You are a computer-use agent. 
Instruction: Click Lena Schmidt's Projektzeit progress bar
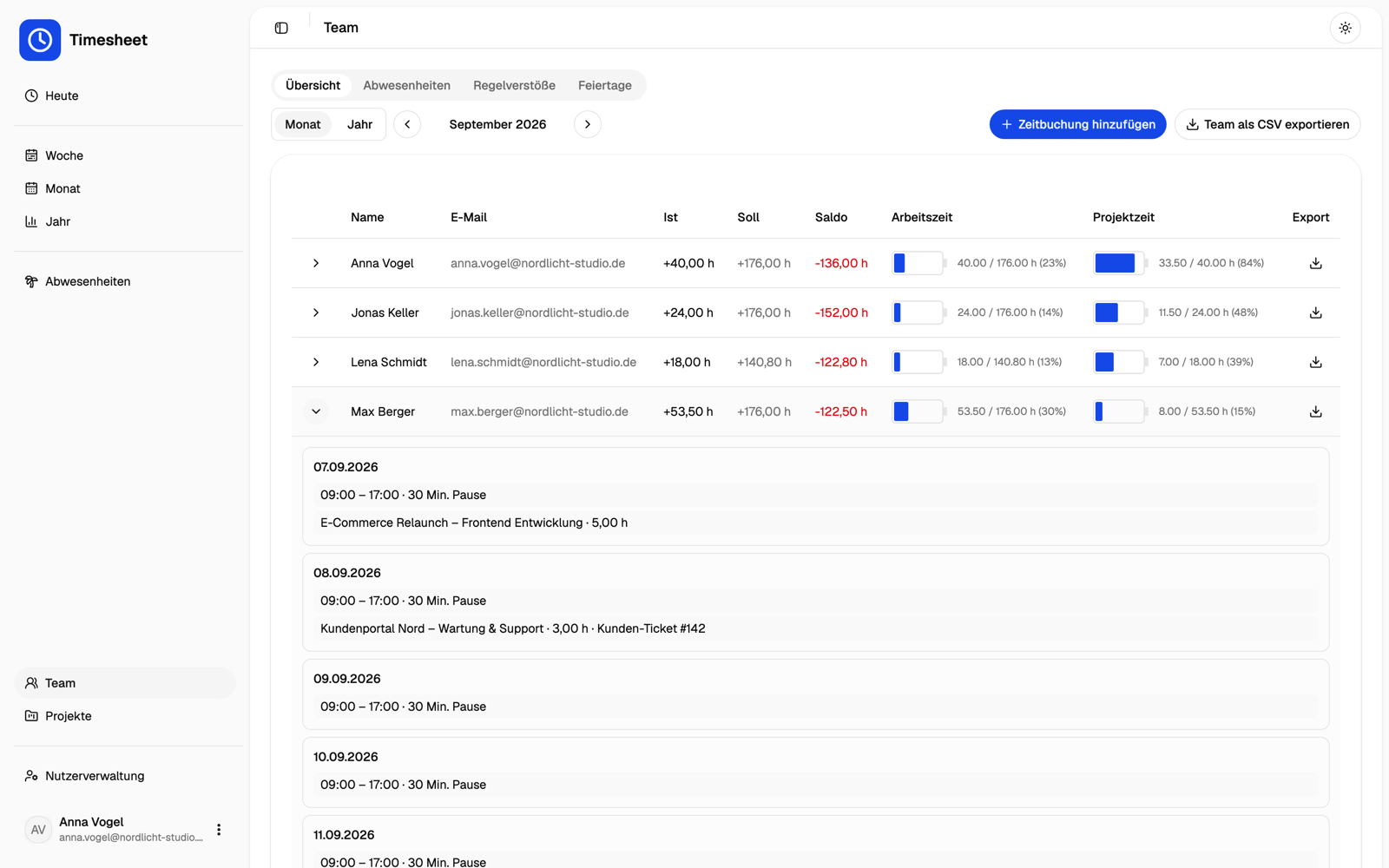(x=1120, y=362)
